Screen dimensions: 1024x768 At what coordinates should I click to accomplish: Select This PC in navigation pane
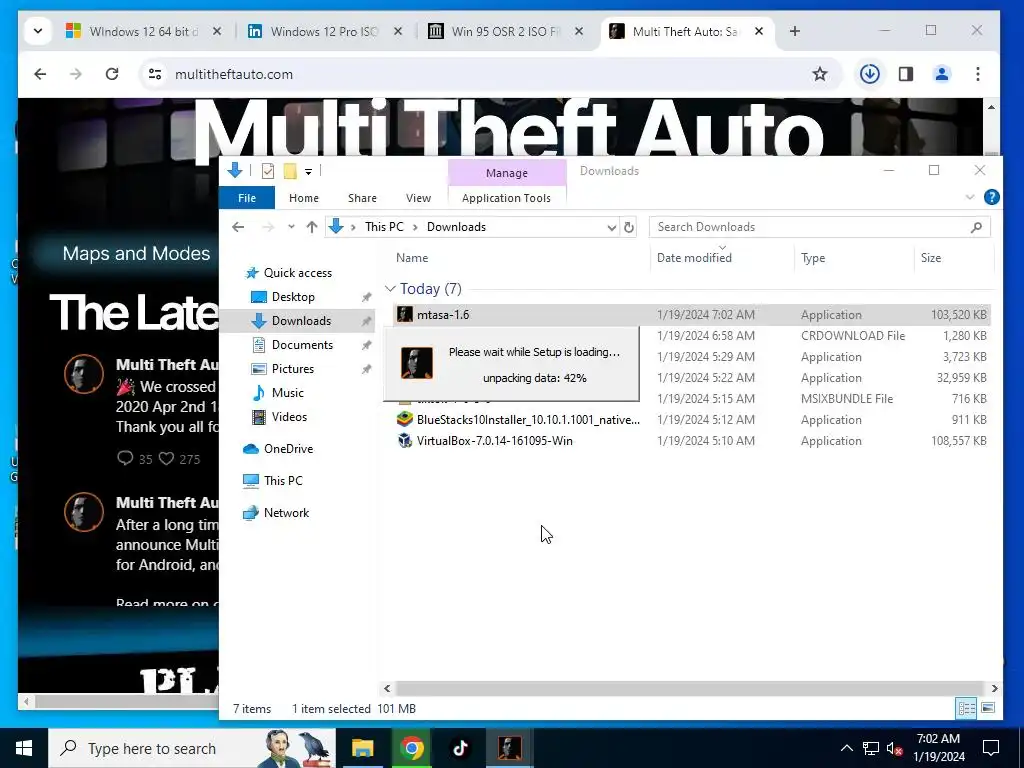tap(283, 481)
